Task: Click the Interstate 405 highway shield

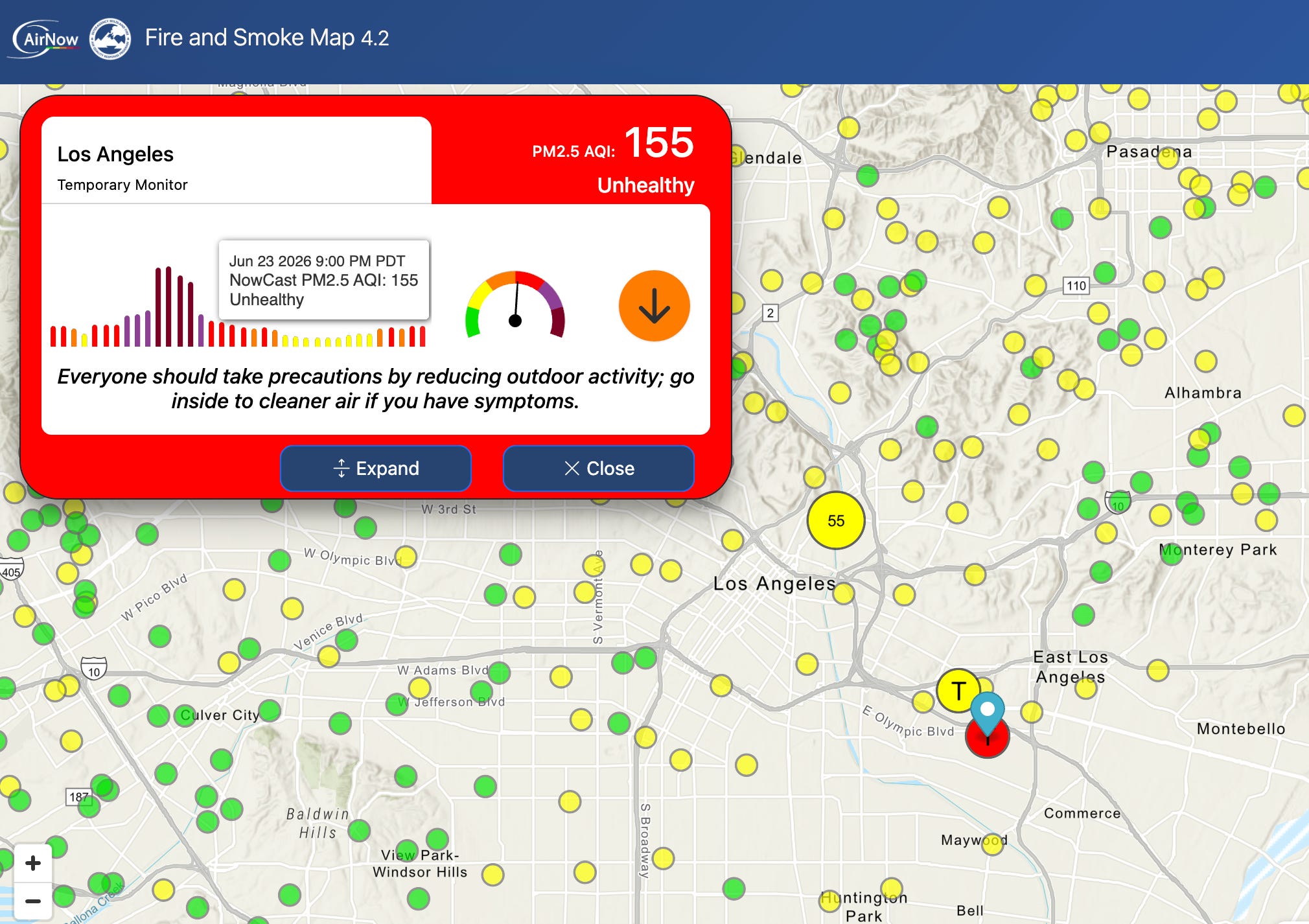Action: coord(11,570)
